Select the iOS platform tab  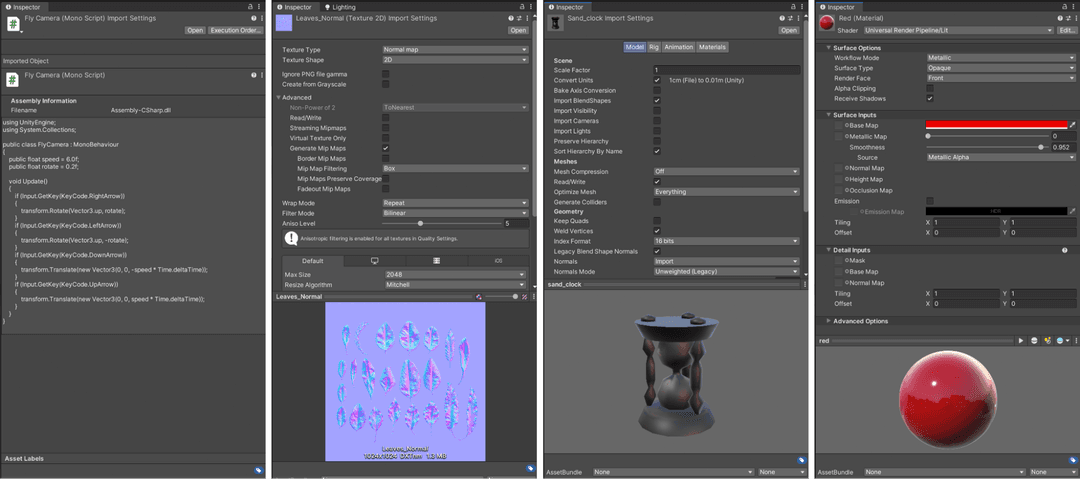499,261
